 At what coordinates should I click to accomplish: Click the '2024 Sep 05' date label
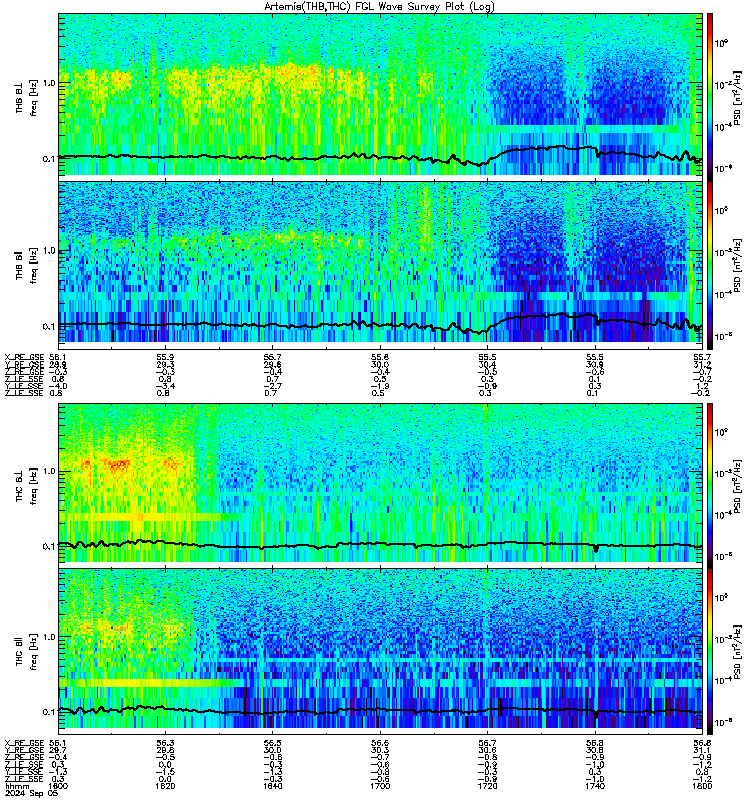pyautogui.click(x=31, y=793)
